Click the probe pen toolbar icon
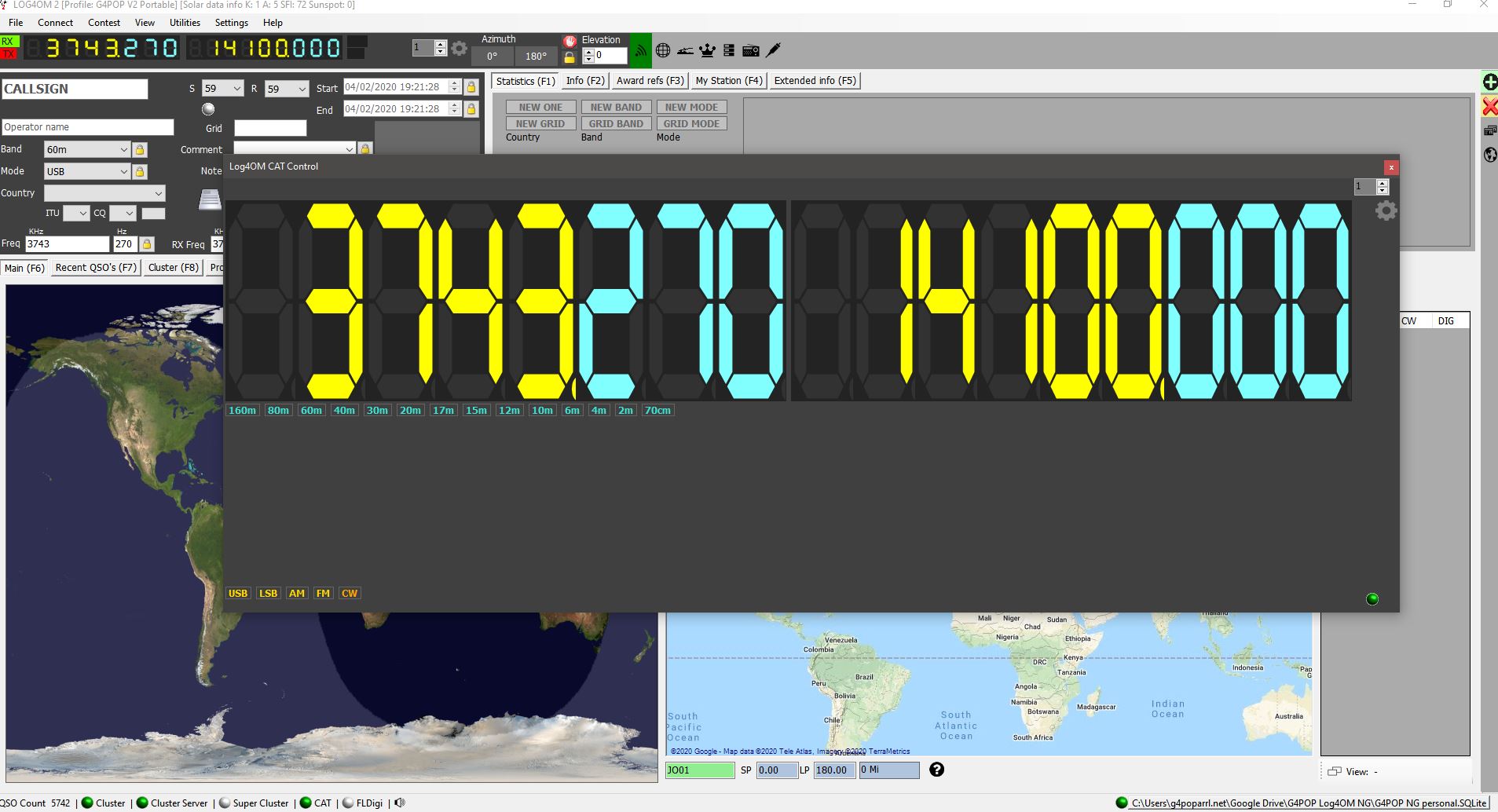 [x=774, y=51]
